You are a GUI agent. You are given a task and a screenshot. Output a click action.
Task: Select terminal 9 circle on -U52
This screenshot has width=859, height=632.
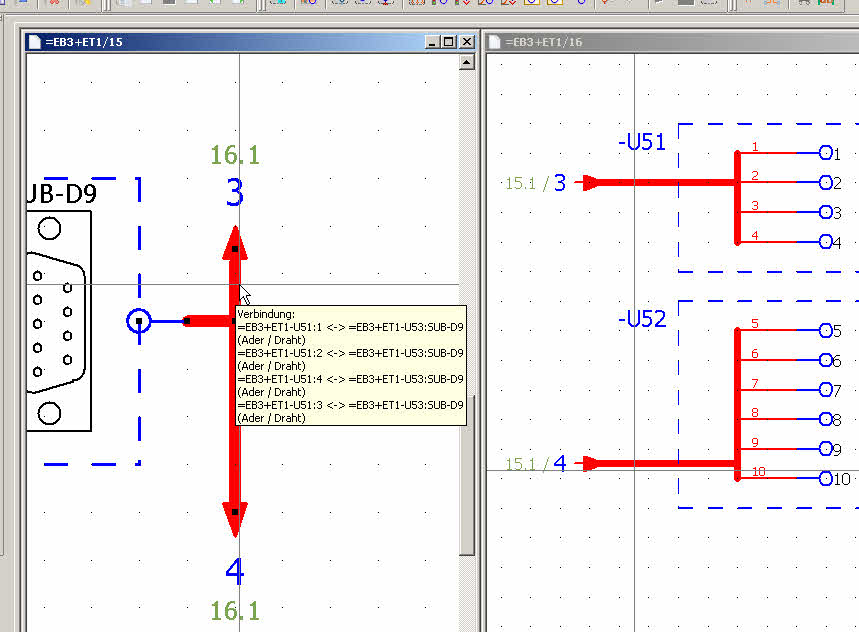[x=826, y=449]
